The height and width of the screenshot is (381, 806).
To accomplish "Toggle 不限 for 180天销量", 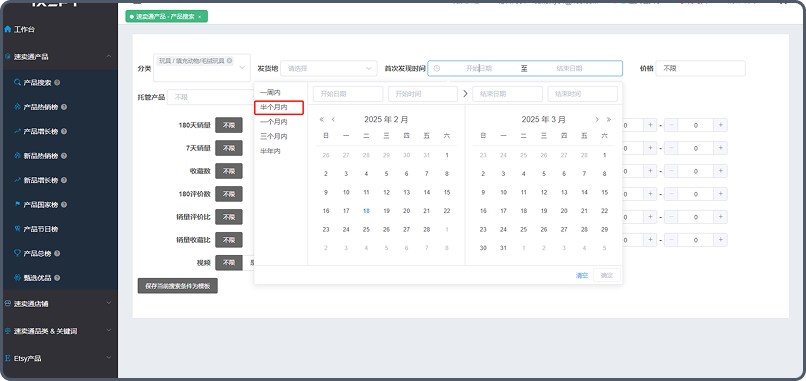I will [229, 125].
